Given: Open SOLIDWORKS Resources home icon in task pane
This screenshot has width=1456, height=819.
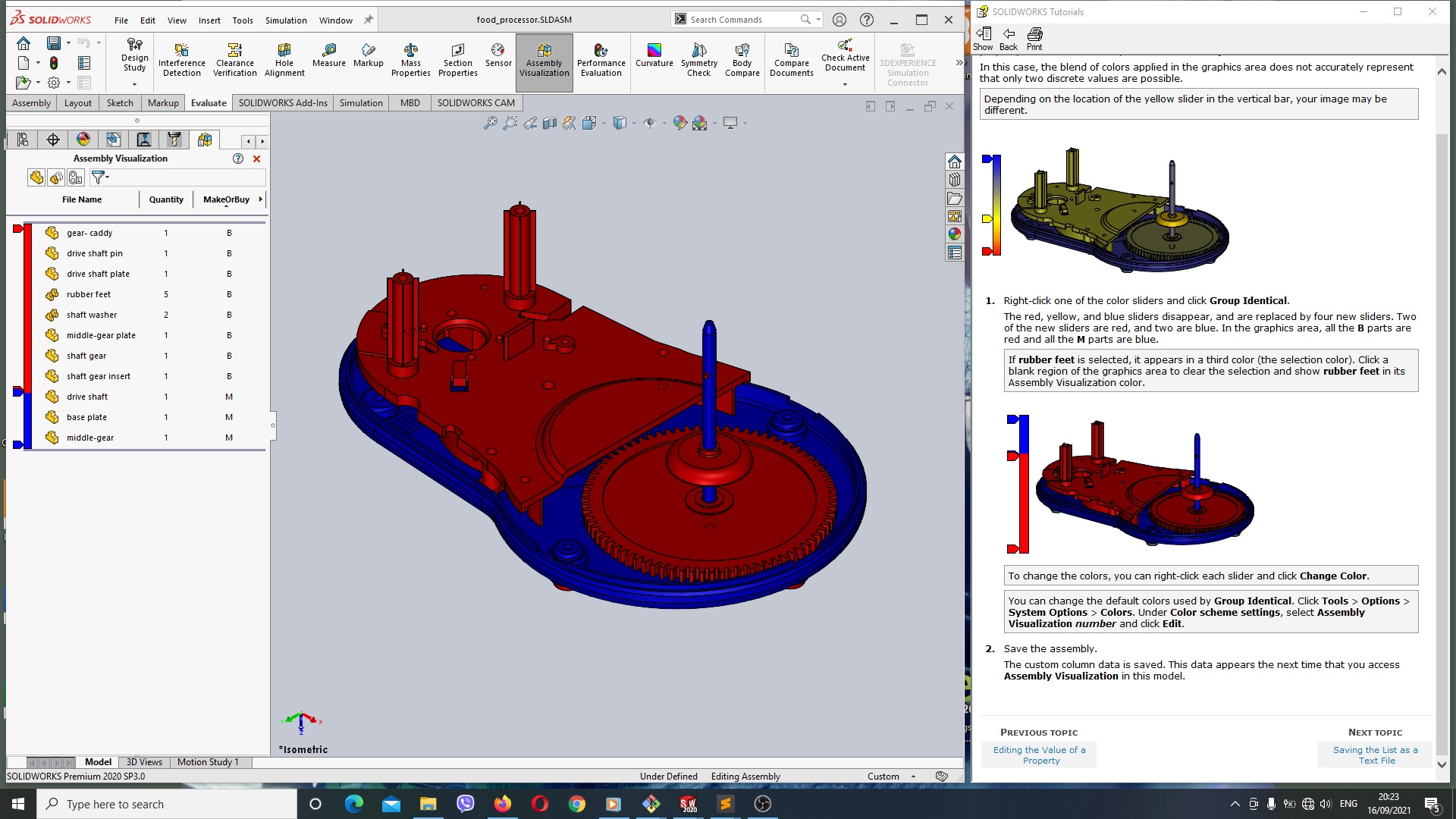Looking at the screenshot, I should point(955,162).
